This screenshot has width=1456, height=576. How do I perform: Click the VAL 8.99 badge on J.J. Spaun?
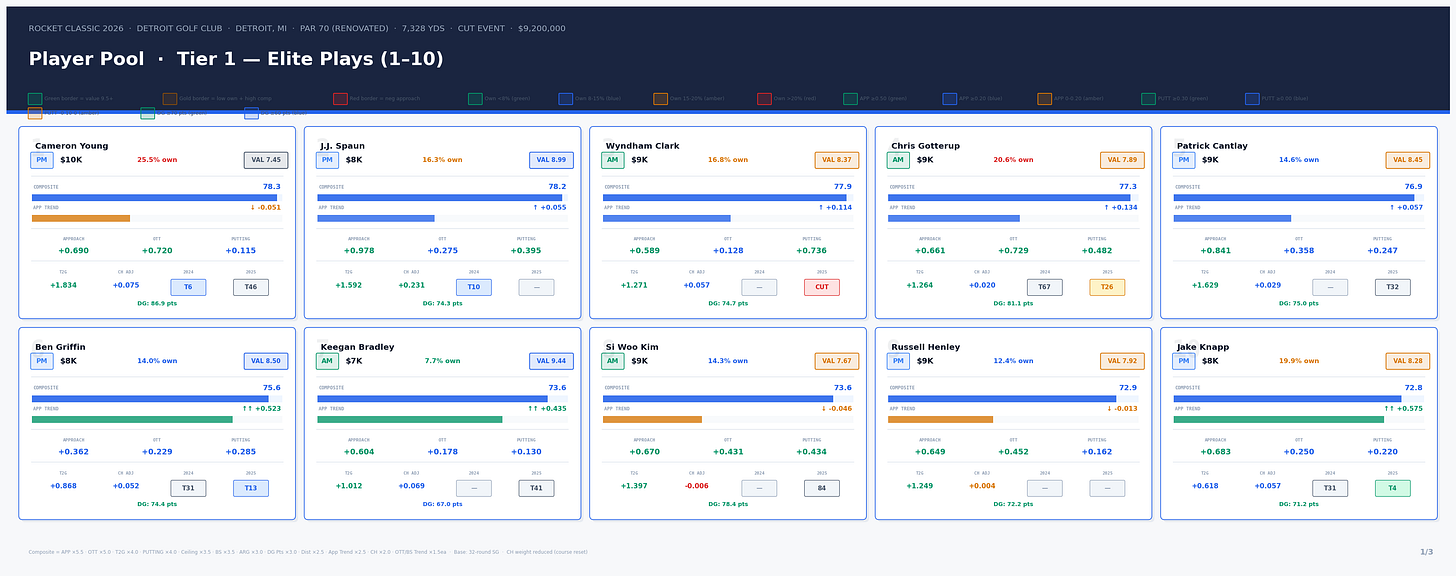[x=551, y=160]
